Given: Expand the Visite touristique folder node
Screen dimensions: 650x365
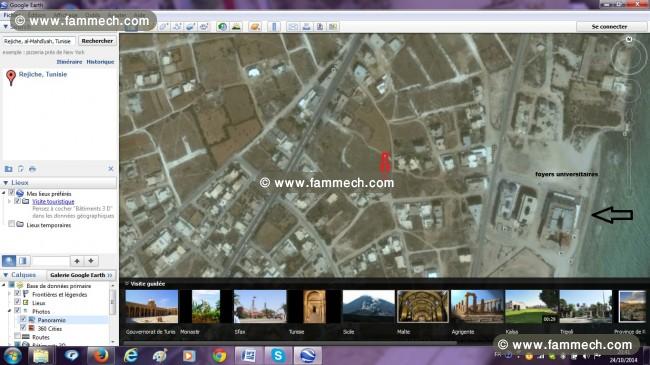Looking at the screenshot, I should pos(10,201).
